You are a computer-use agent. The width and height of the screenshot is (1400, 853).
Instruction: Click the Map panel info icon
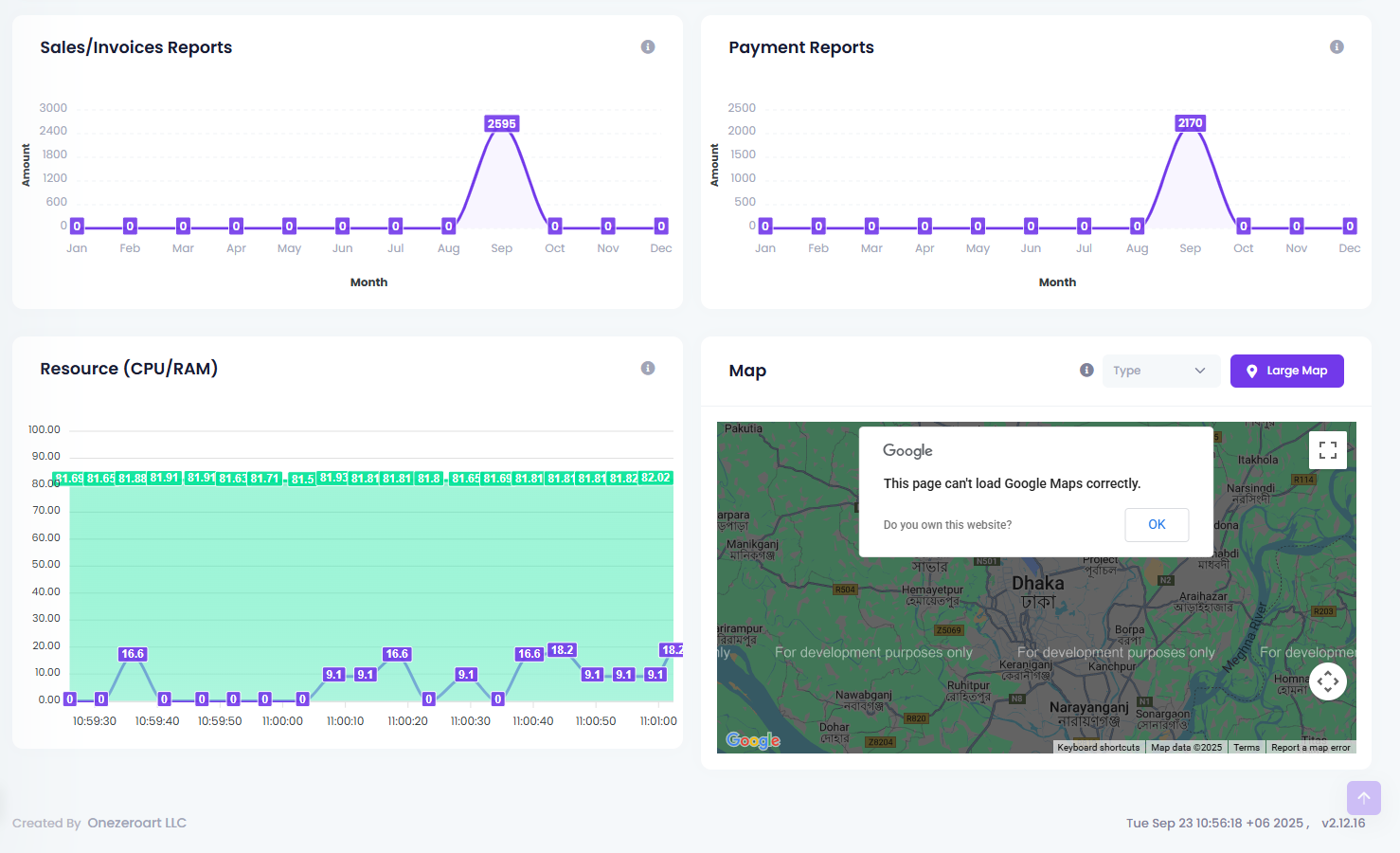pyautogui.click(x=1086, y=371)
